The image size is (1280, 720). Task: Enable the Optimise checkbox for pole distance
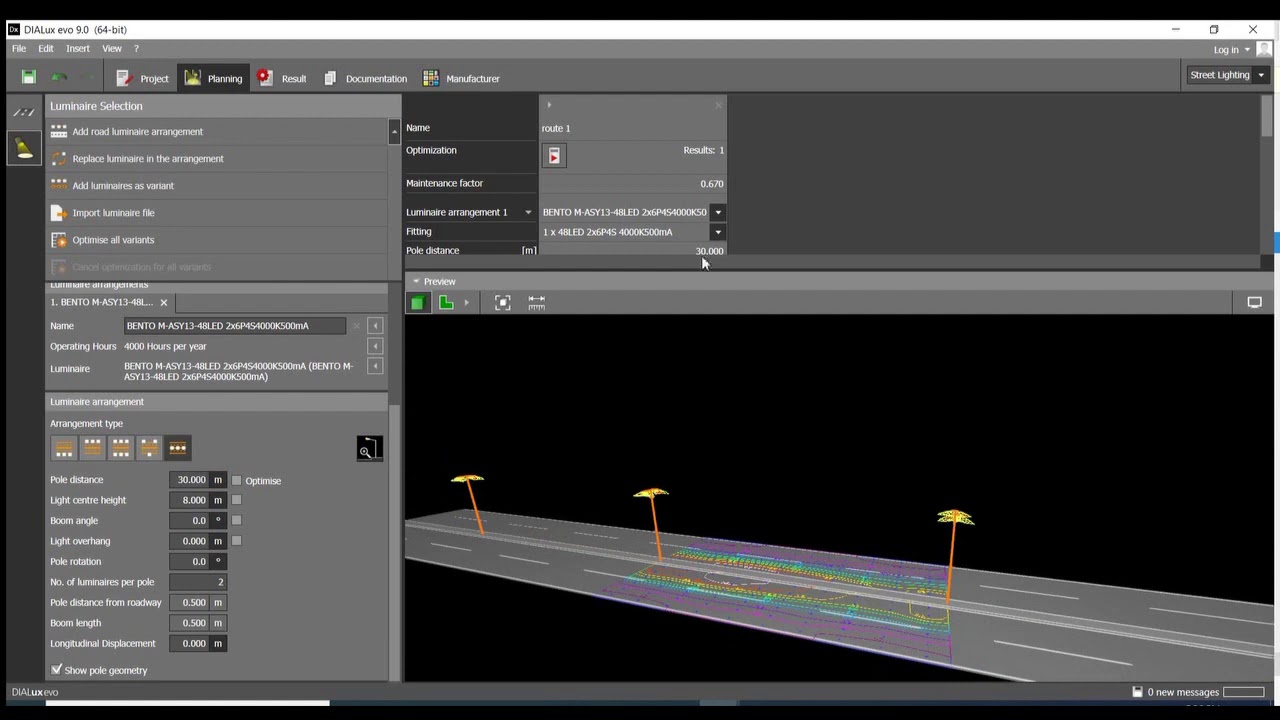237,481
